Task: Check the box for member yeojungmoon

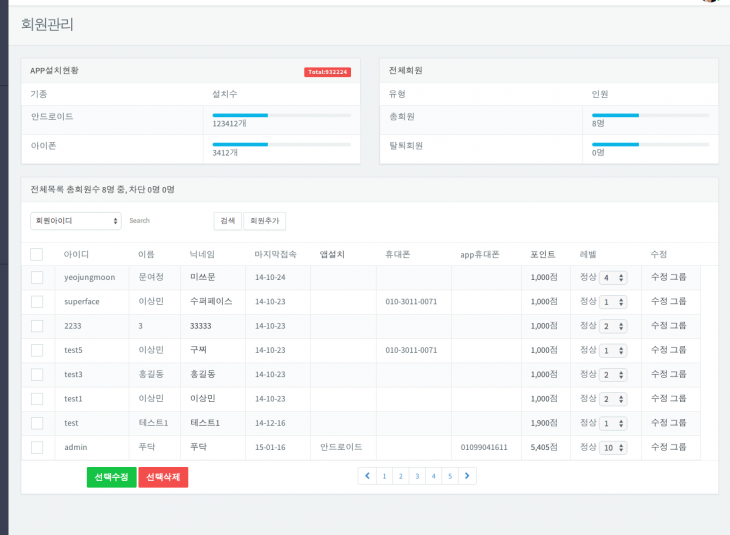Action: coord(37,277)
